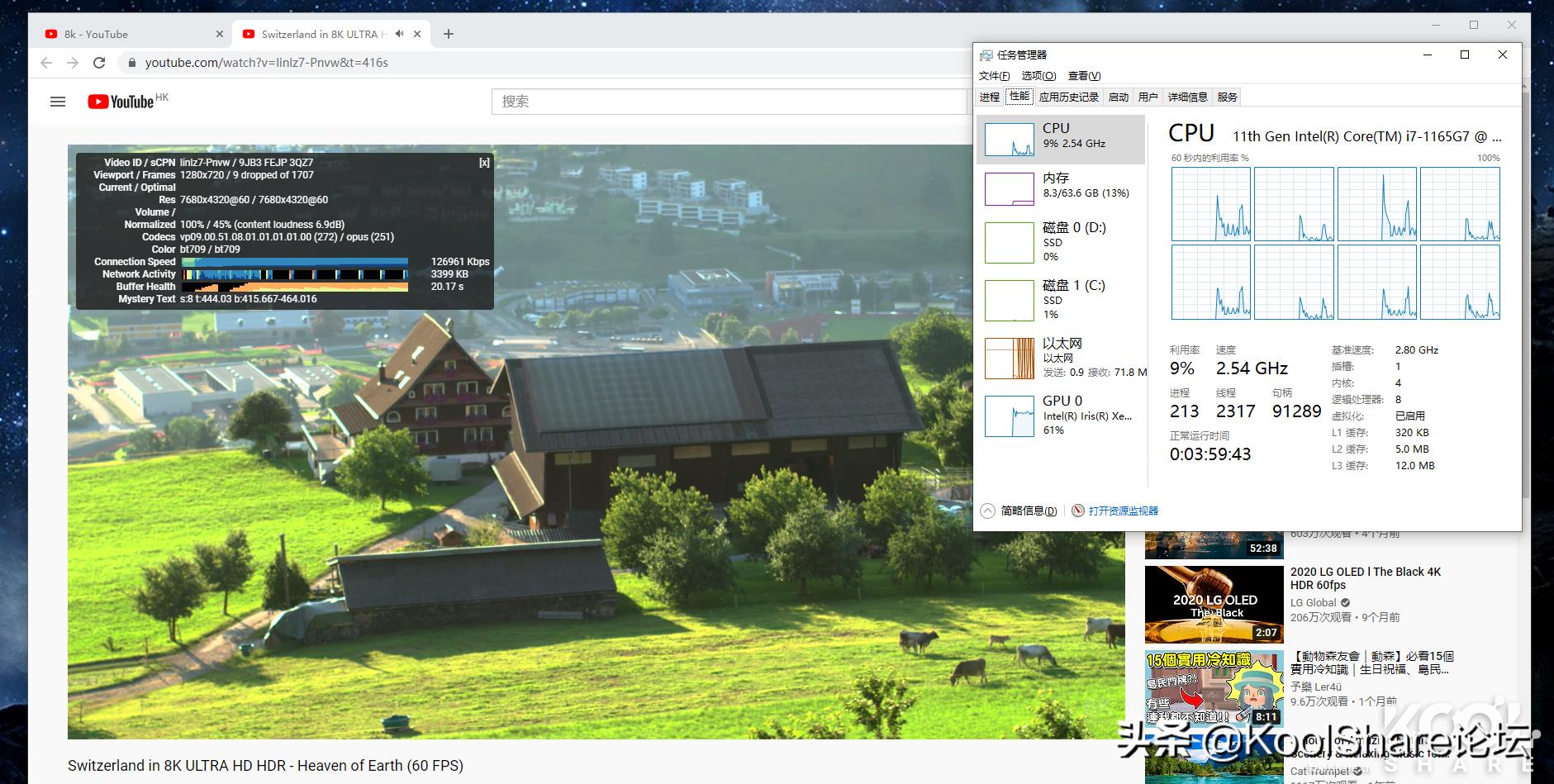The height and width of the screenshot is (784, 1554).
Task: Reload the YouTube page
Action: pyautogui.click(x=99, y=63)
